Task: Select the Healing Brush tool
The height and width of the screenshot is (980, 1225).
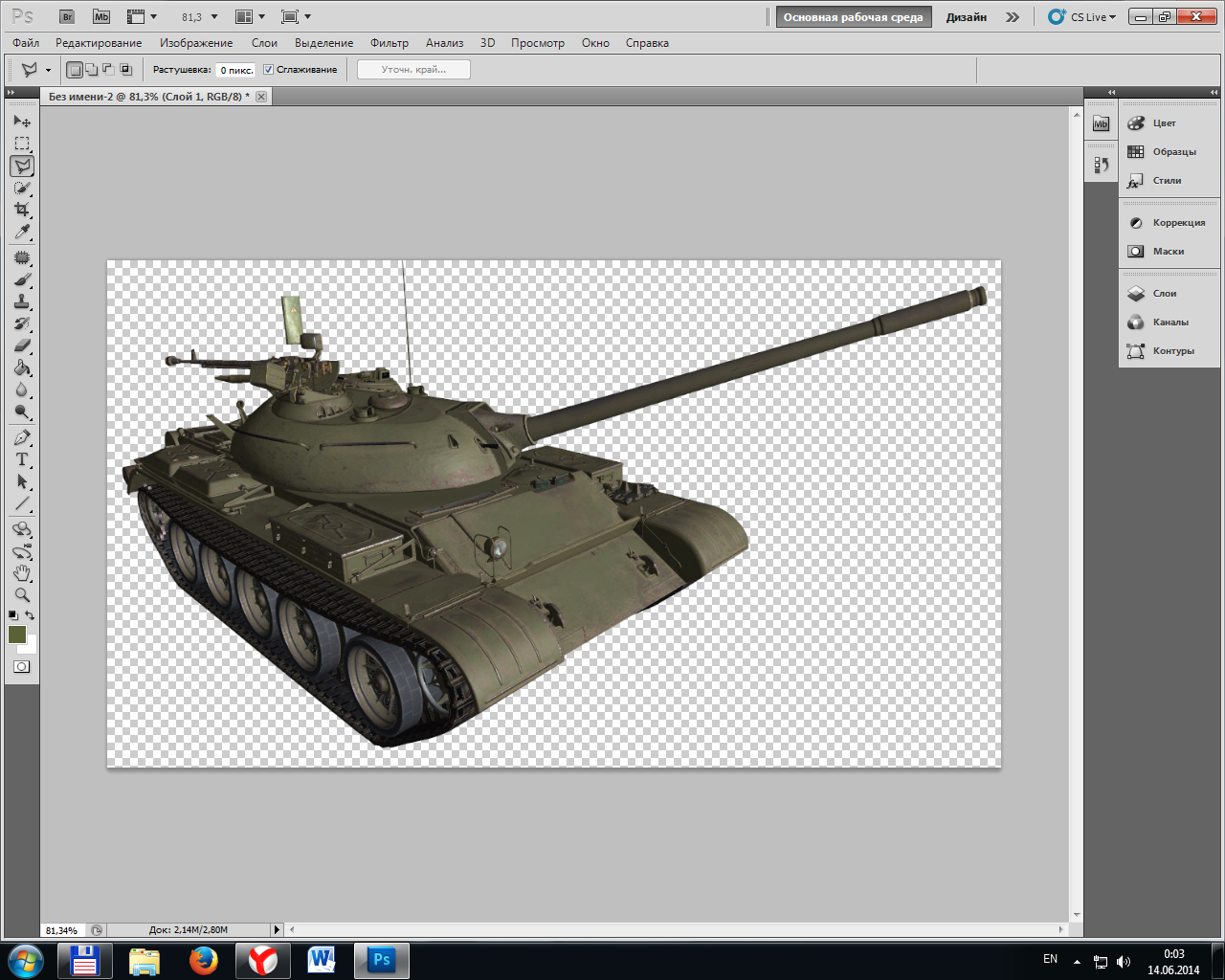Action: click(x=22, y=258)
